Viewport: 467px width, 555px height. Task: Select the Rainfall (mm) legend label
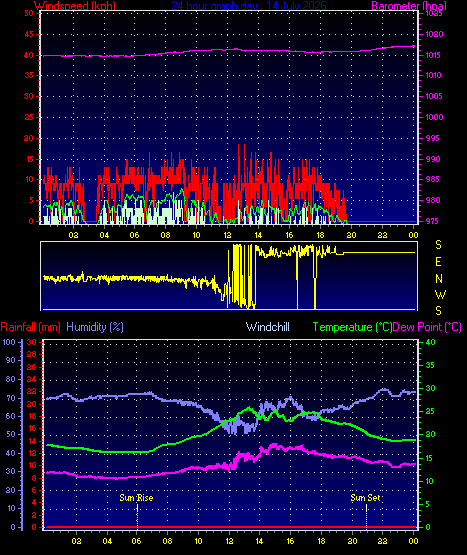(x=30, y=327)
